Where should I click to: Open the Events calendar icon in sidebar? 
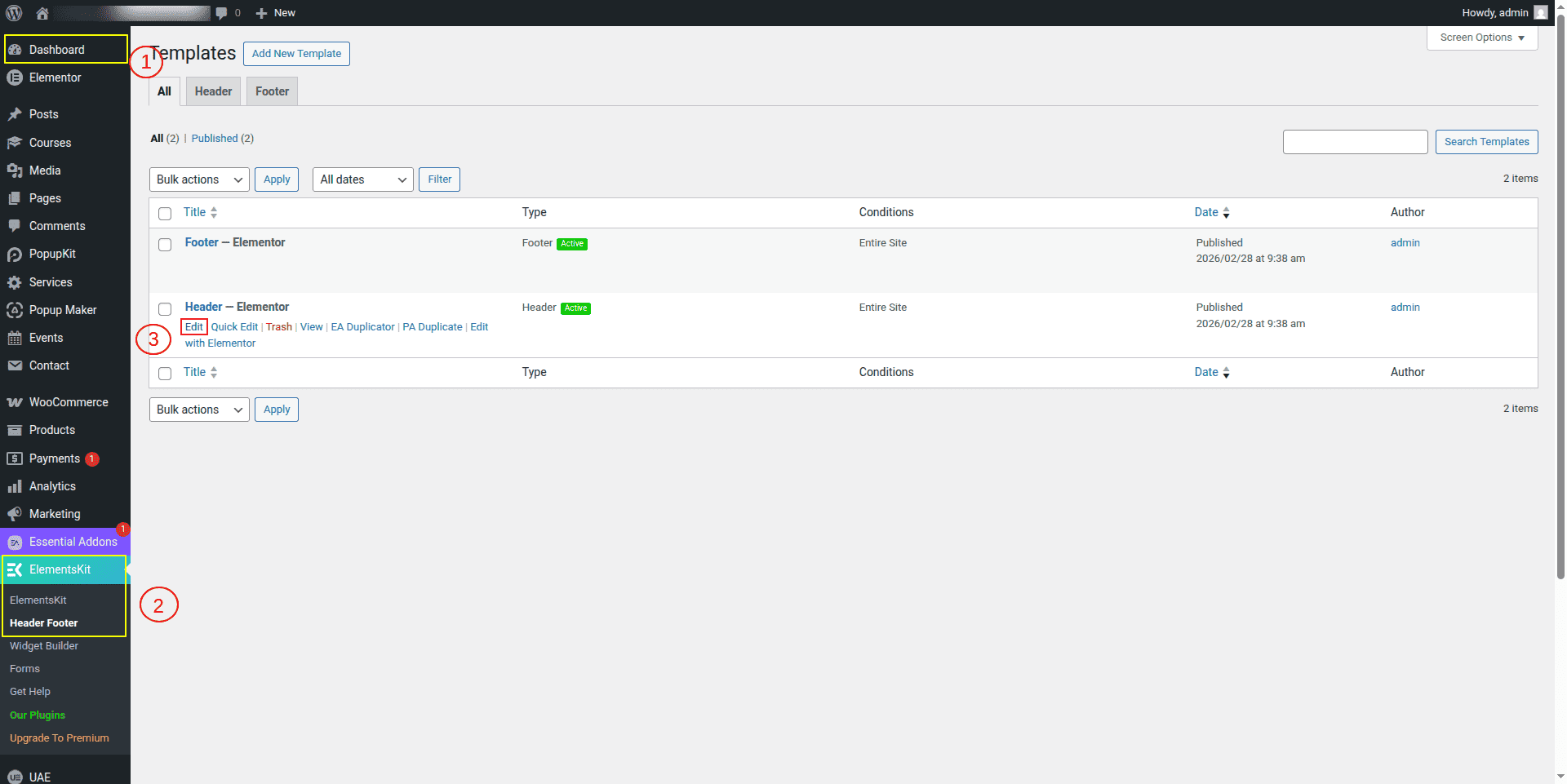[x=15, y=338]
